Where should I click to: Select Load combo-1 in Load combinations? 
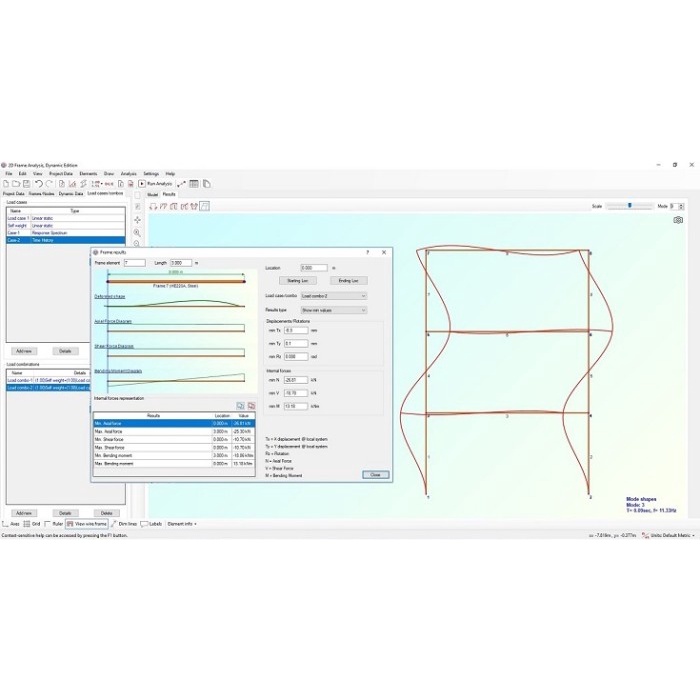[x=48, y=380]
